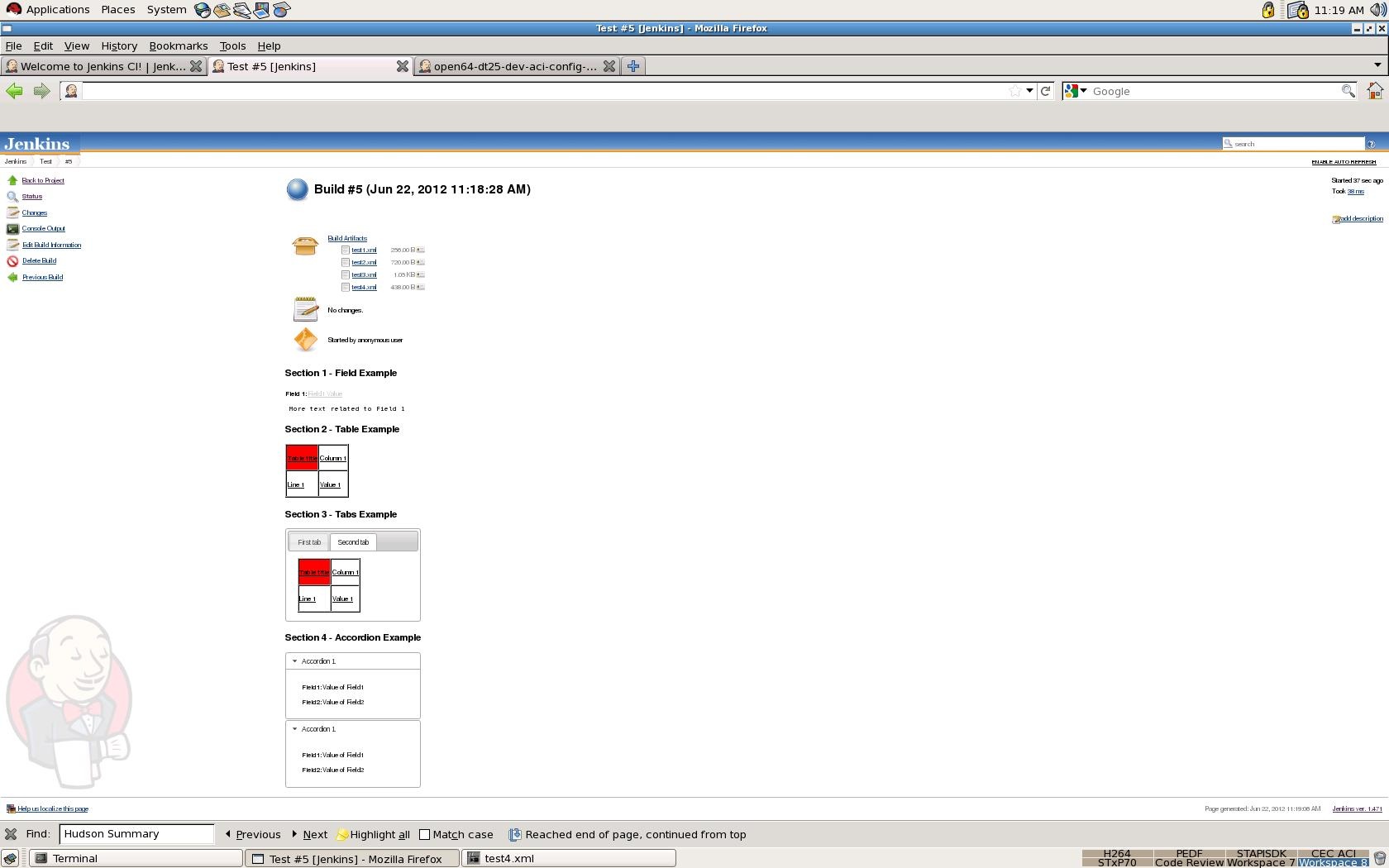Click the bookmark star in address bar

coord(1015,91)
